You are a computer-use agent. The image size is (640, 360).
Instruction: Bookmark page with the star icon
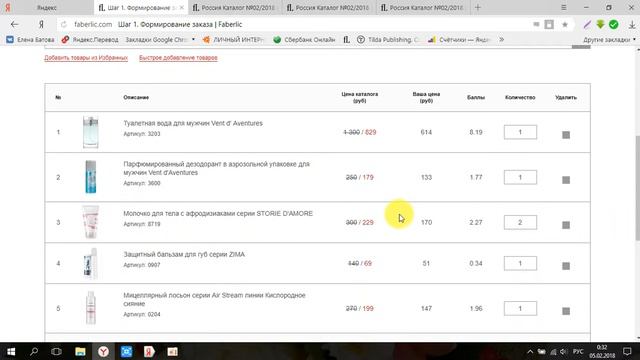point(565,24)
